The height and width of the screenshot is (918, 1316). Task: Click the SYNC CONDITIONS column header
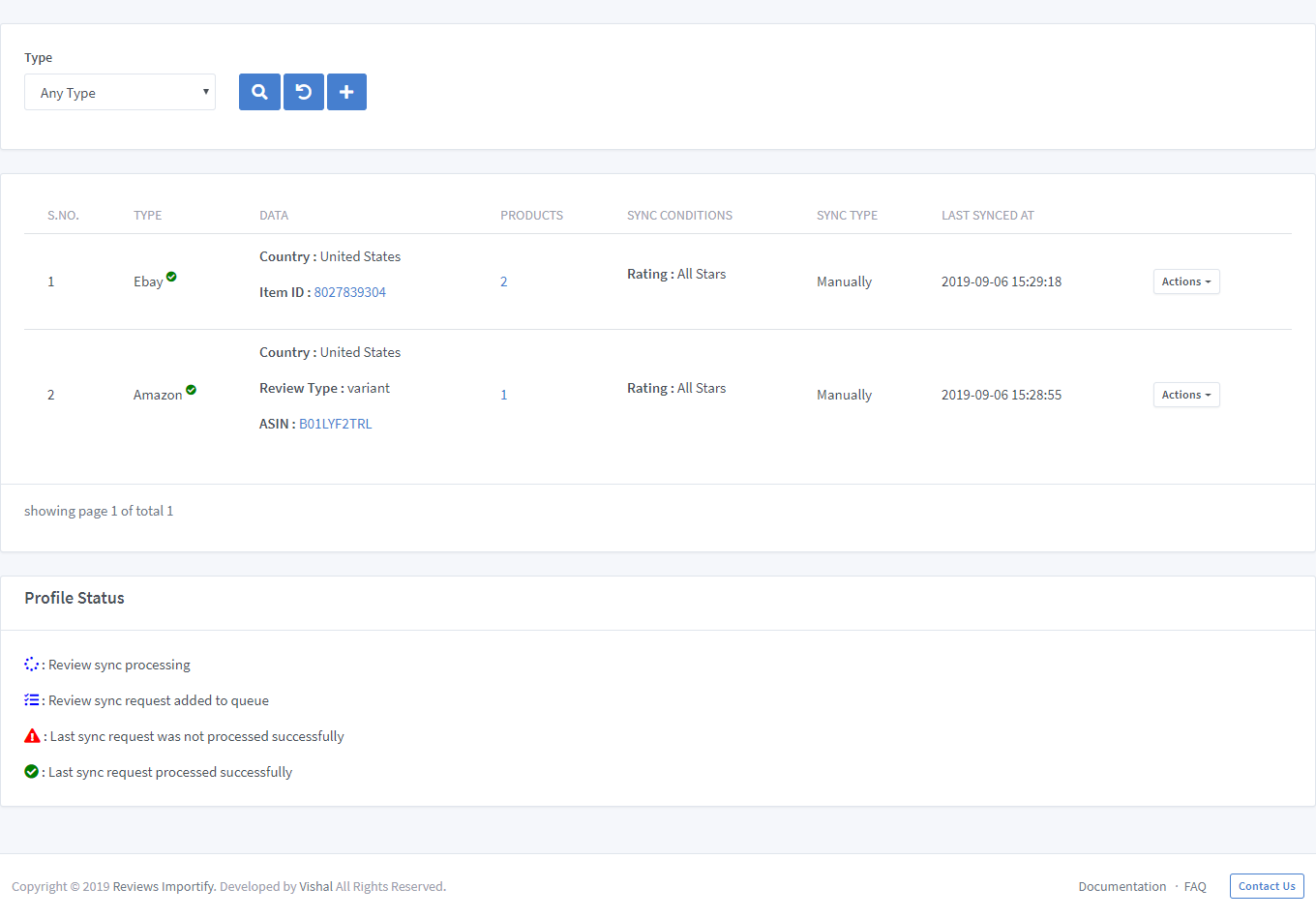[679, 215]
